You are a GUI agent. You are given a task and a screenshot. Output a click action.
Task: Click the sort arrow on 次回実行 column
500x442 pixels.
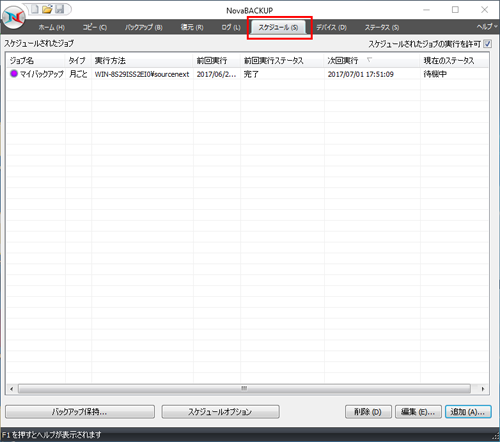(369, 60)
